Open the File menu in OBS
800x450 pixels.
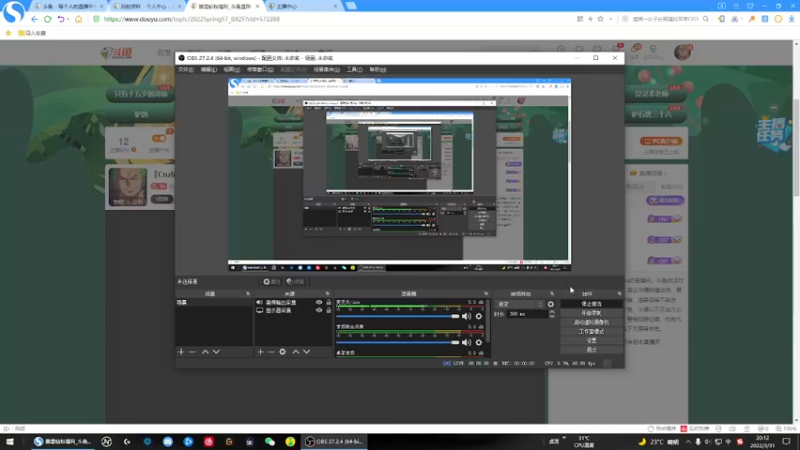[186, 69]
